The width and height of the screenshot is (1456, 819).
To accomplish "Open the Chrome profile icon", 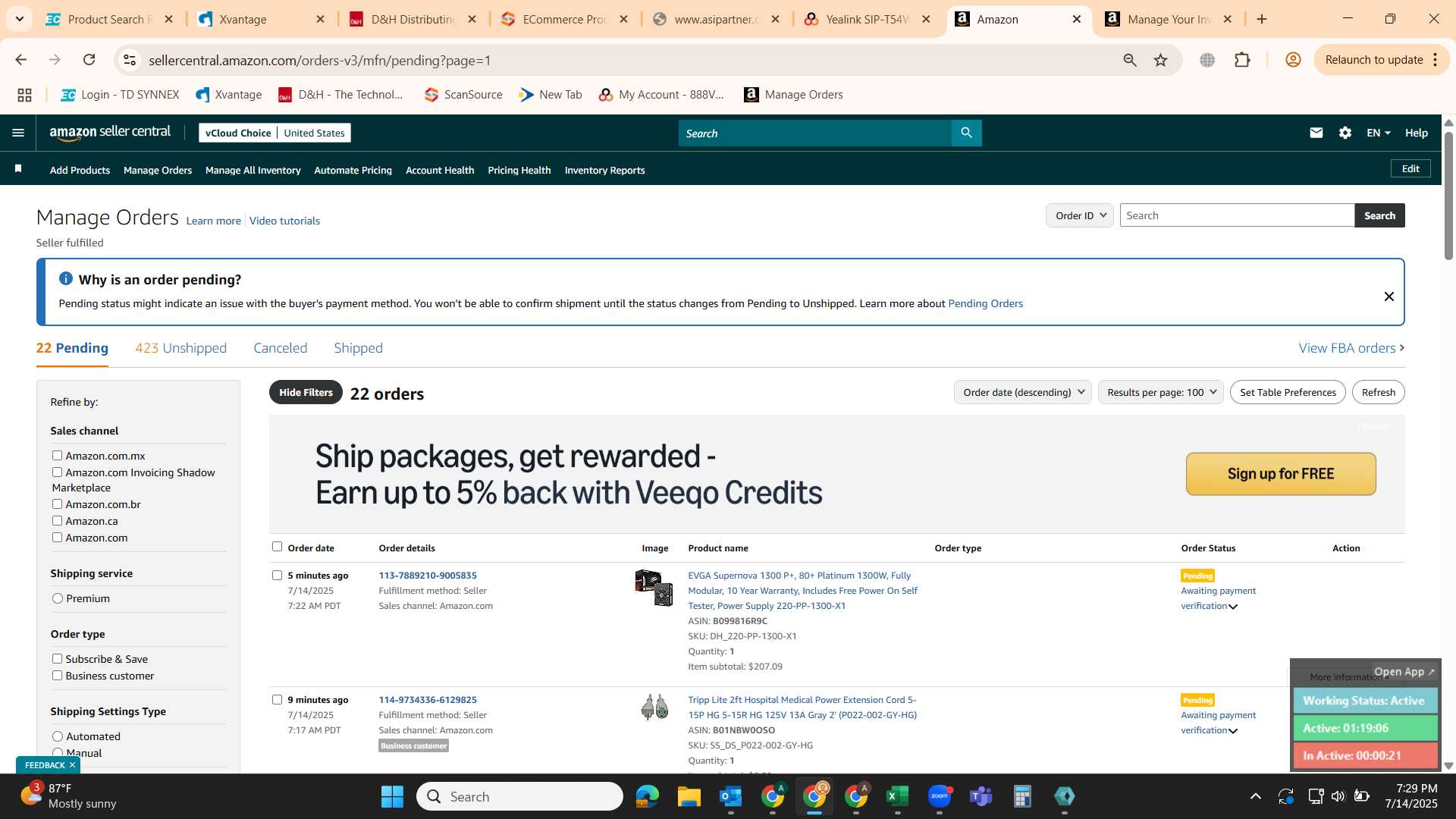I will 1293,60.
